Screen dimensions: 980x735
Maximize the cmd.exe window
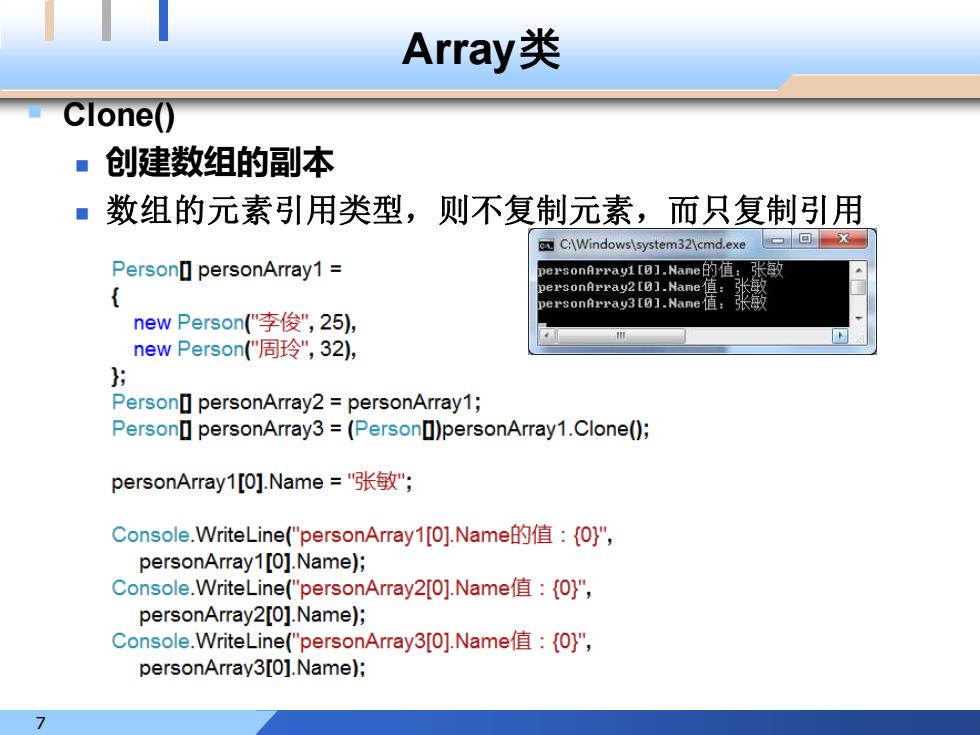tap(805, 240)
